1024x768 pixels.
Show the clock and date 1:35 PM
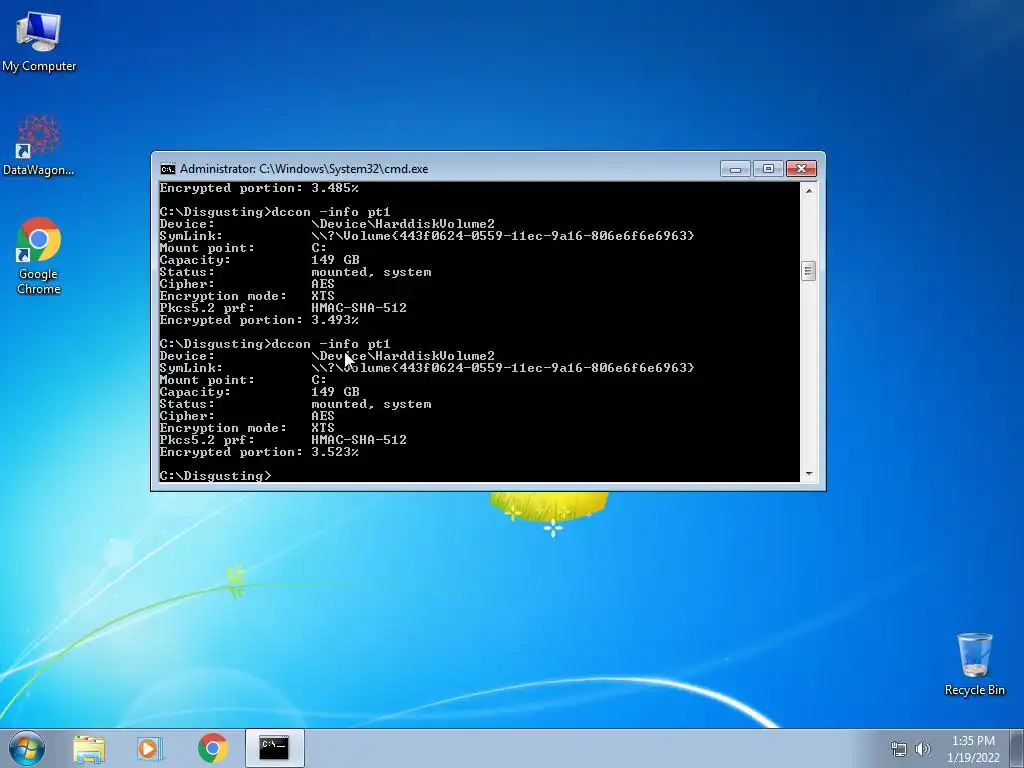[x=973, y=749]
